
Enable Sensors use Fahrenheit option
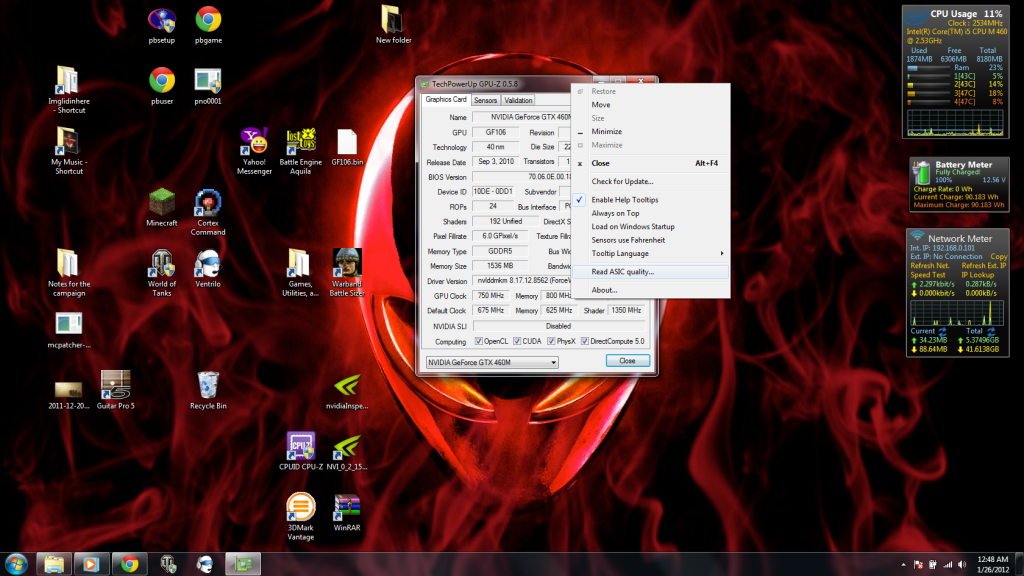pos(650,240)
